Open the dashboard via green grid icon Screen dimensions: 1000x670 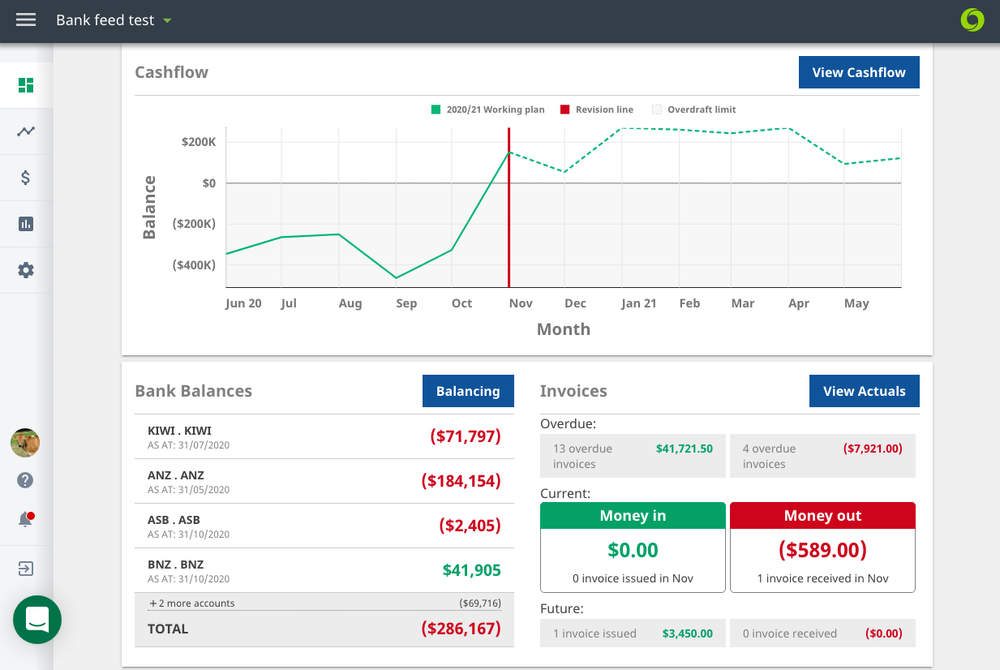coord(25,85)
